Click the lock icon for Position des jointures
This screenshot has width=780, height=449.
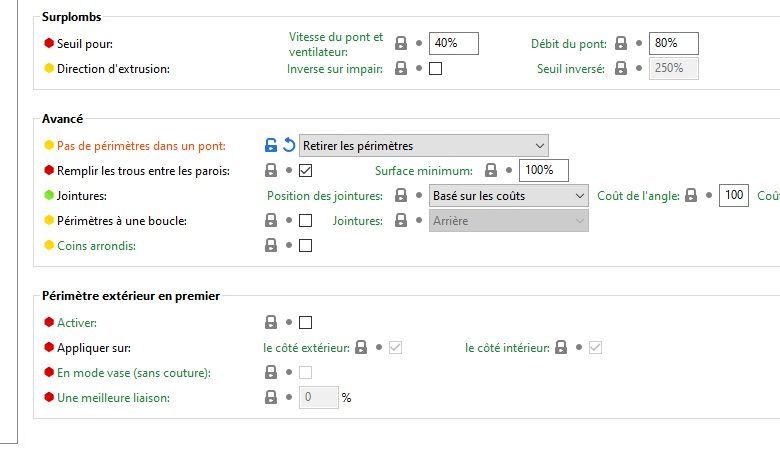click(401, 195)
